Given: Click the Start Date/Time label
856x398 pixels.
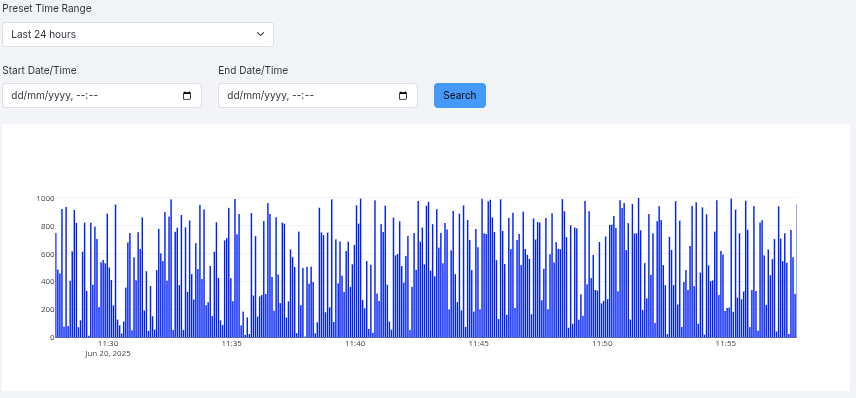Looking at the screenshot, I should (x=39, y=70).
